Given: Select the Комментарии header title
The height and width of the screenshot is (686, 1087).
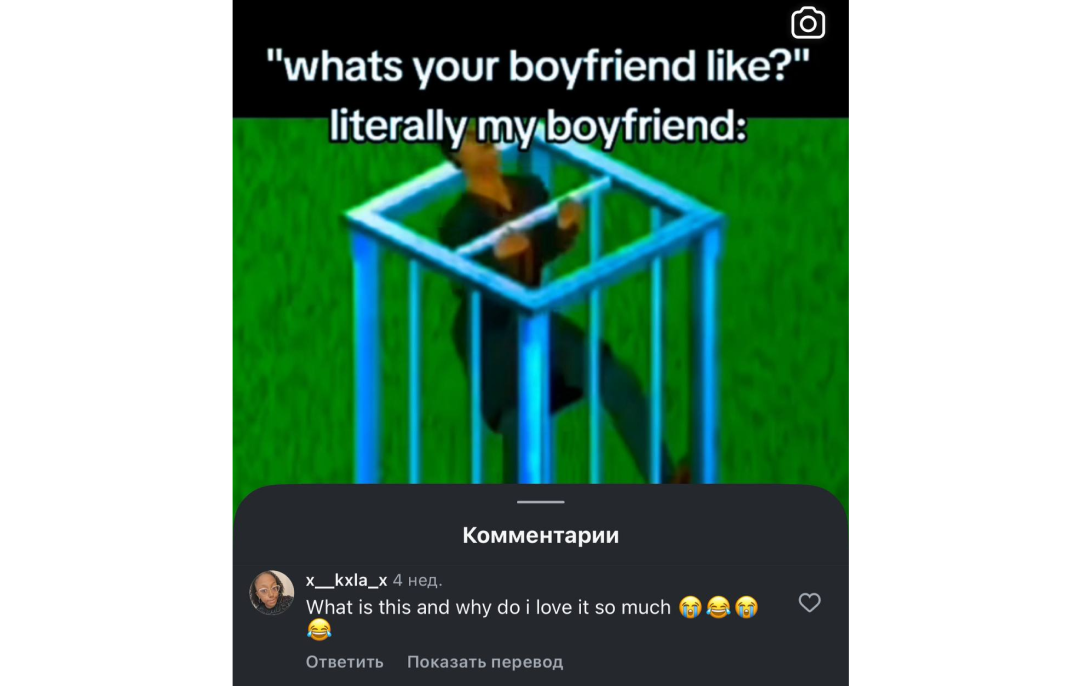Looking at the screenshot, I should [541, 535].
